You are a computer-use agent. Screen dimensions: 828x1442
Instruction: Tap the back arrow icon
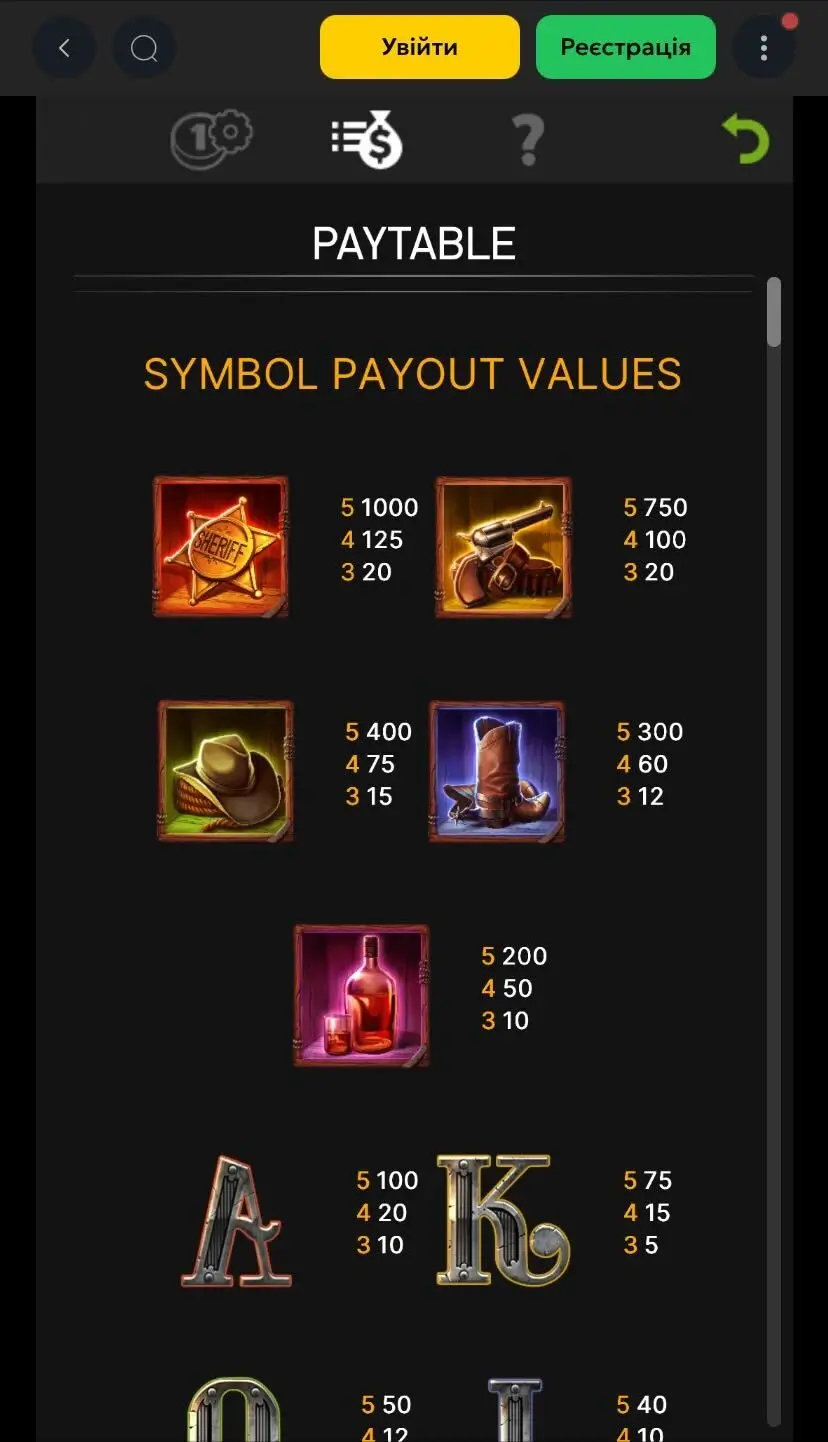64,47
